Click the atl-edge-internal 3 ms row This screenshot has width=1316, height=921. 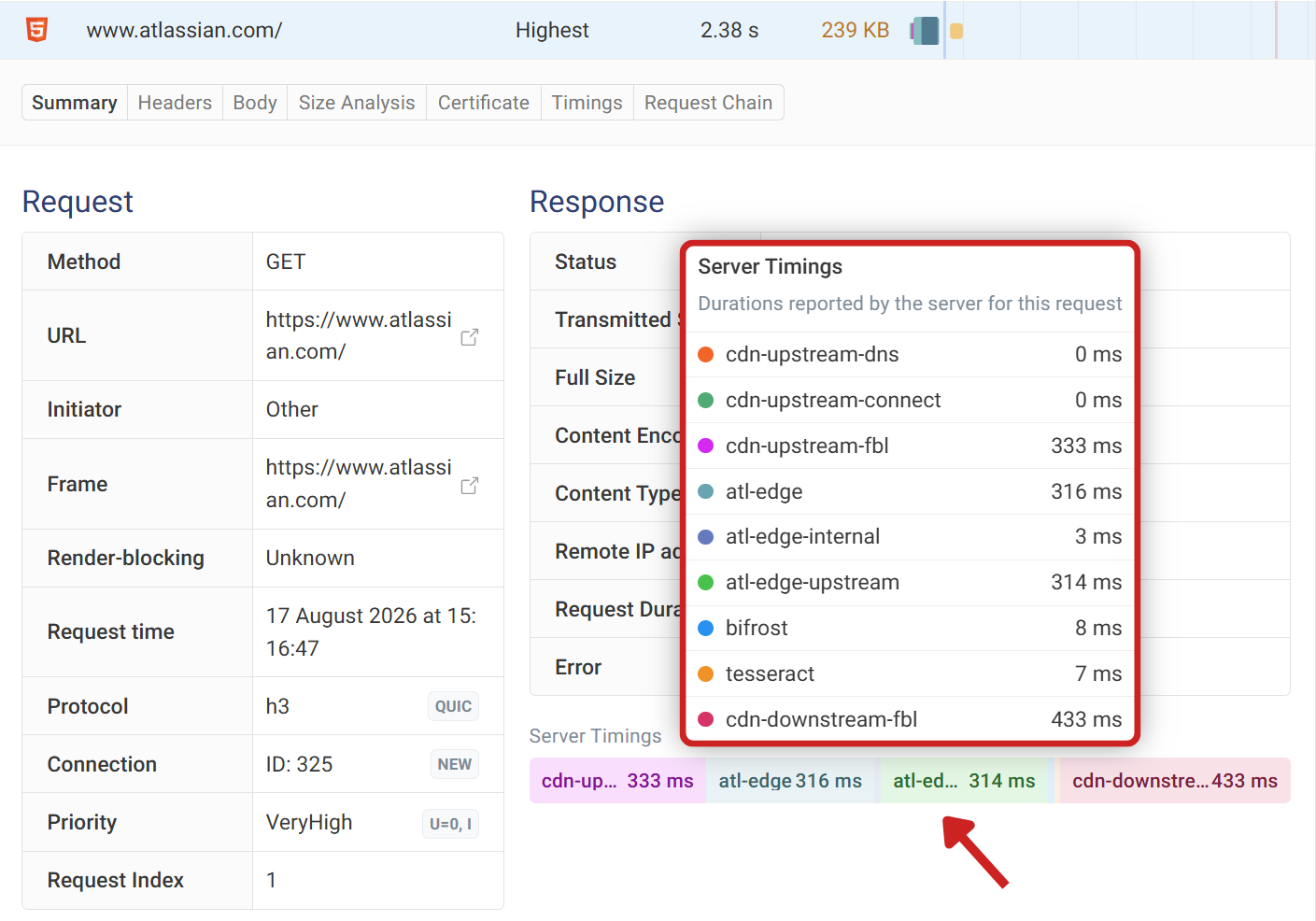910,537
